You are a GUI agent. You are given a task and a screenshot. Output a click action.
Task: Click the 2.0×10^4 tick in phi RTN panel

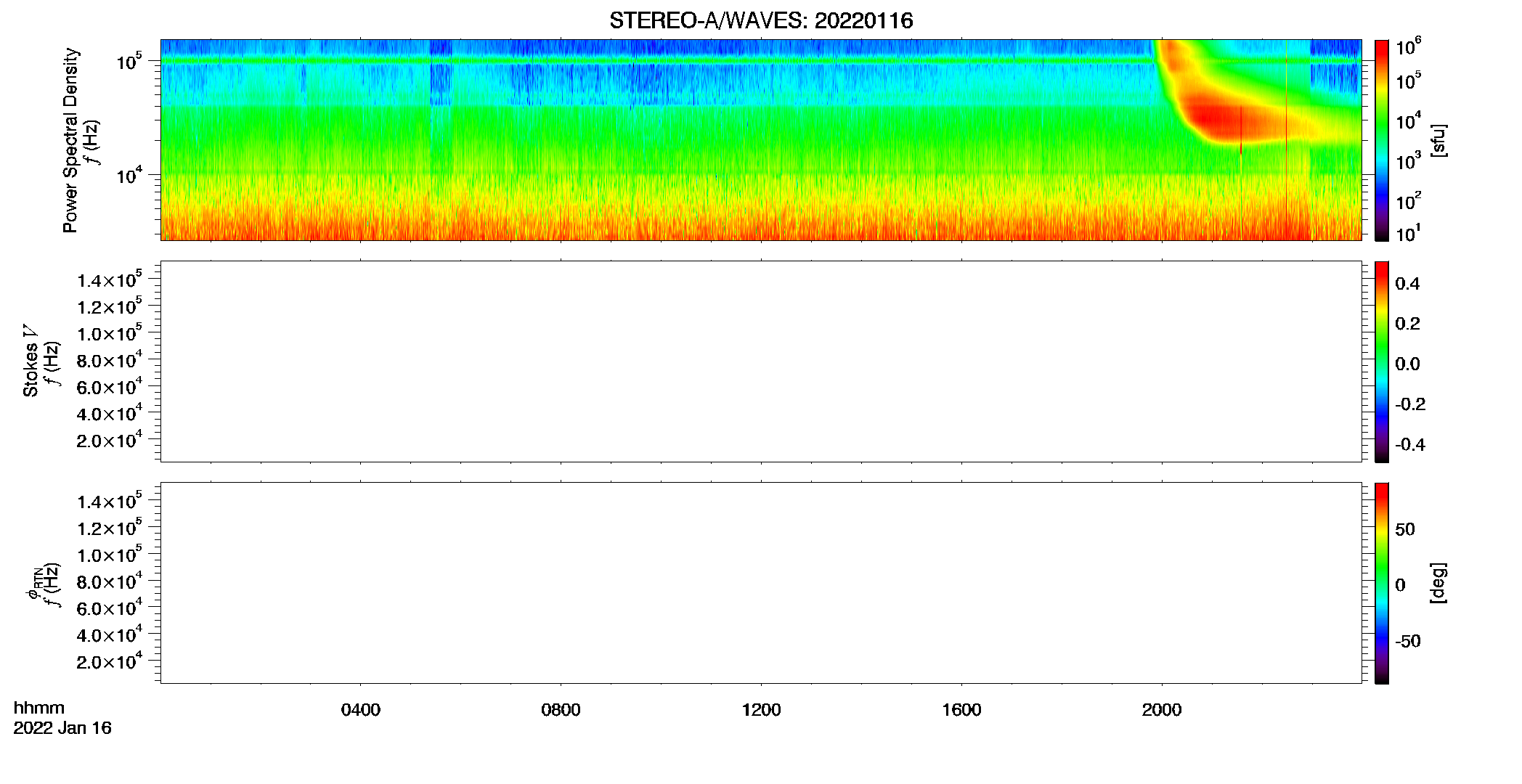pyautogui.click(x=110, y=661)
